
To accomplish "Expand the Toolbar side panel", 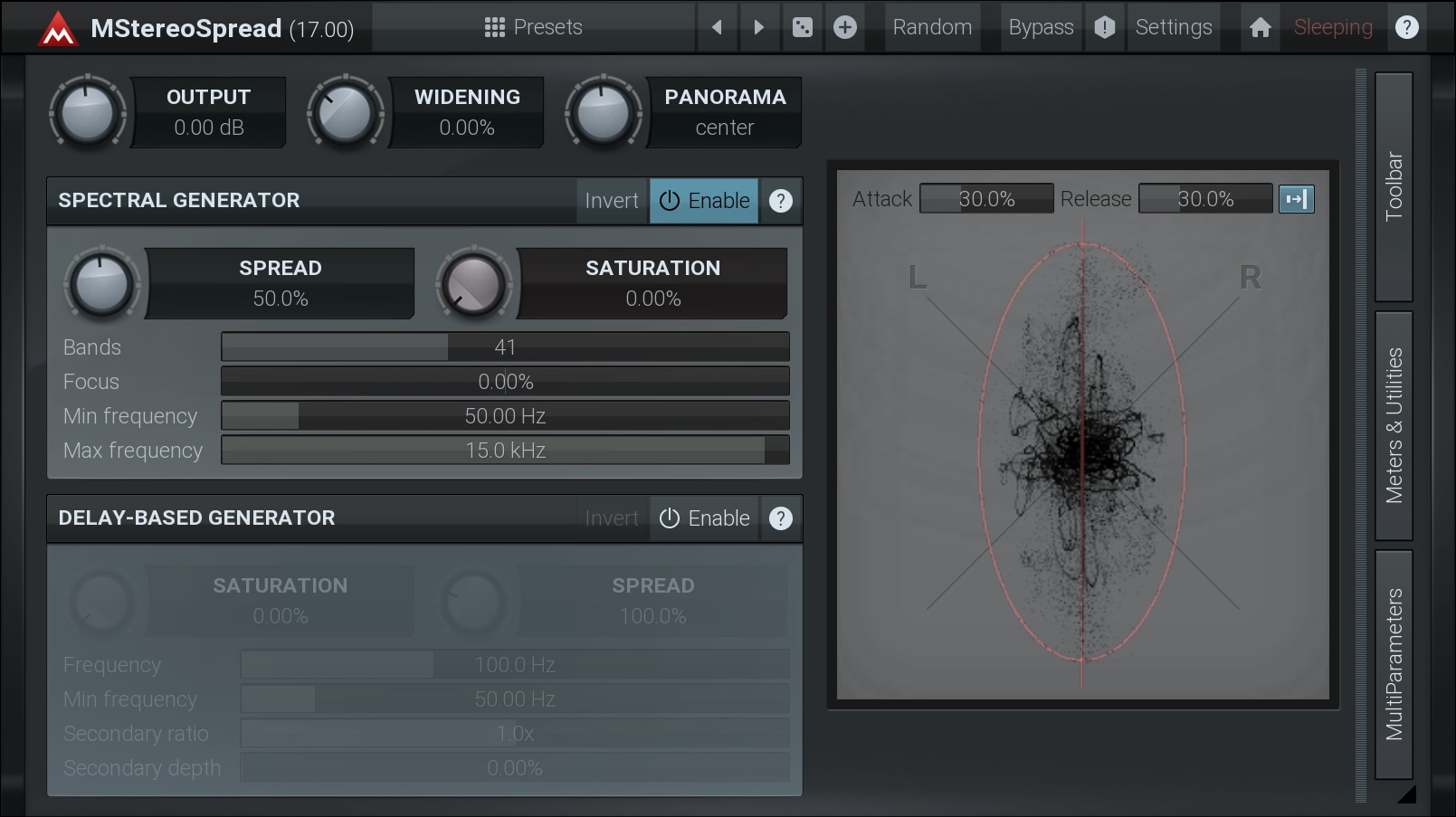I will coord(1394,186).
